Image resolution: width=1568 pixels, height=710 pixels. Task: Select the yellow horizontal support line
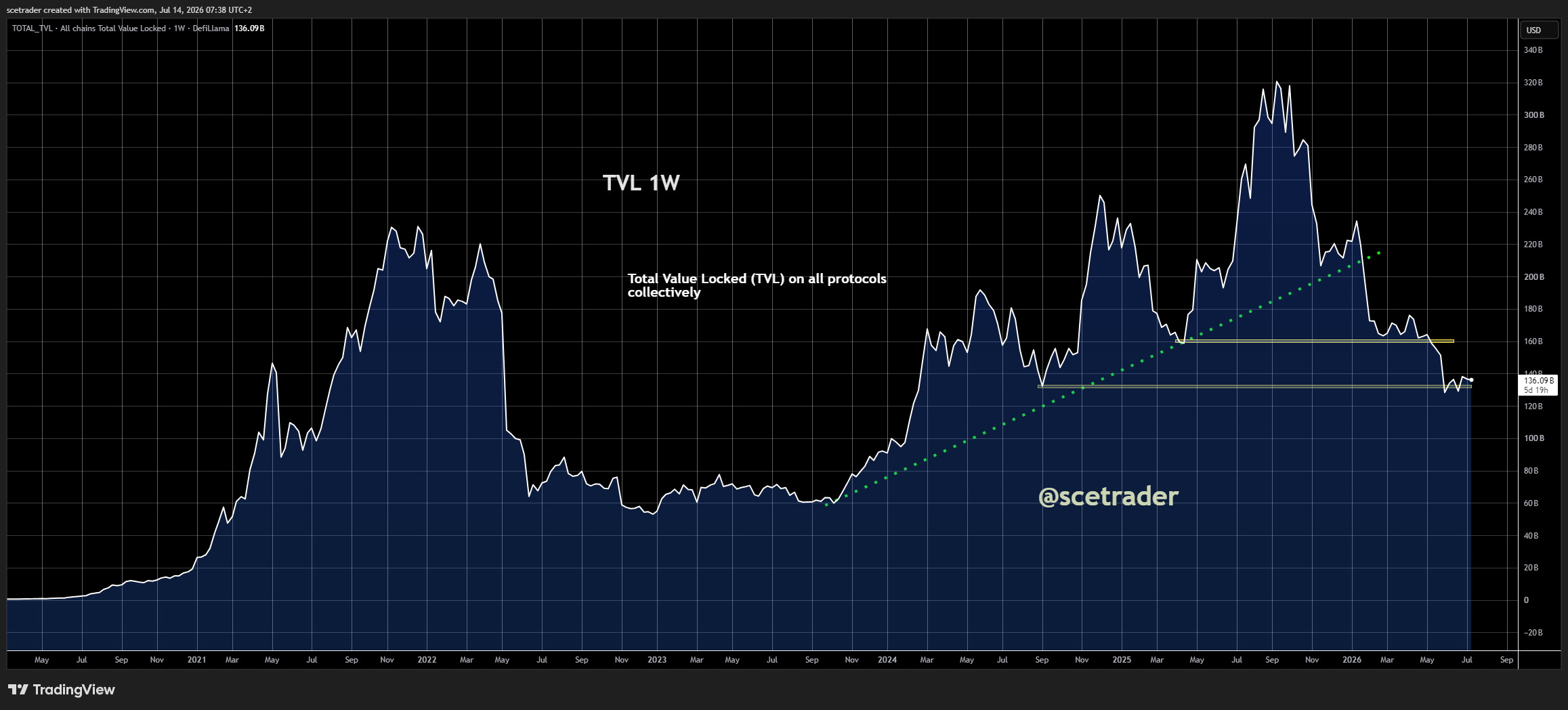pyautogui.click(x=1254, y=386)
